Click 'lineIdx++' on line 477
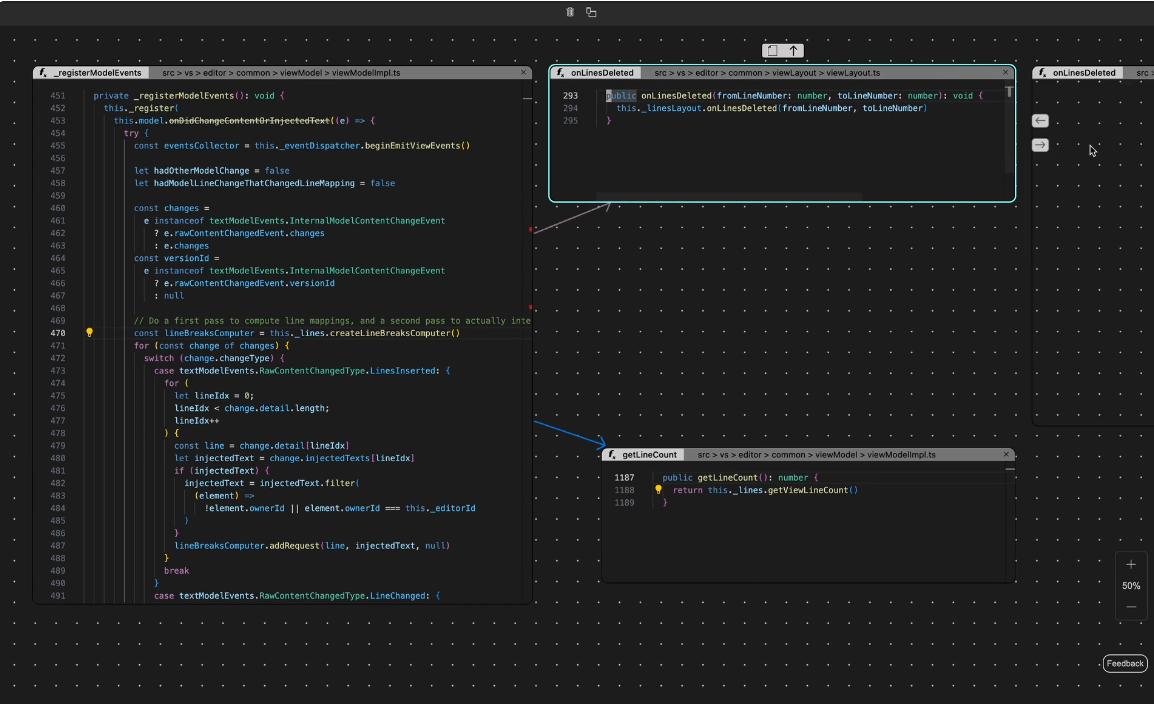Viewport: 1154px width, 704px height. point(197,421)
